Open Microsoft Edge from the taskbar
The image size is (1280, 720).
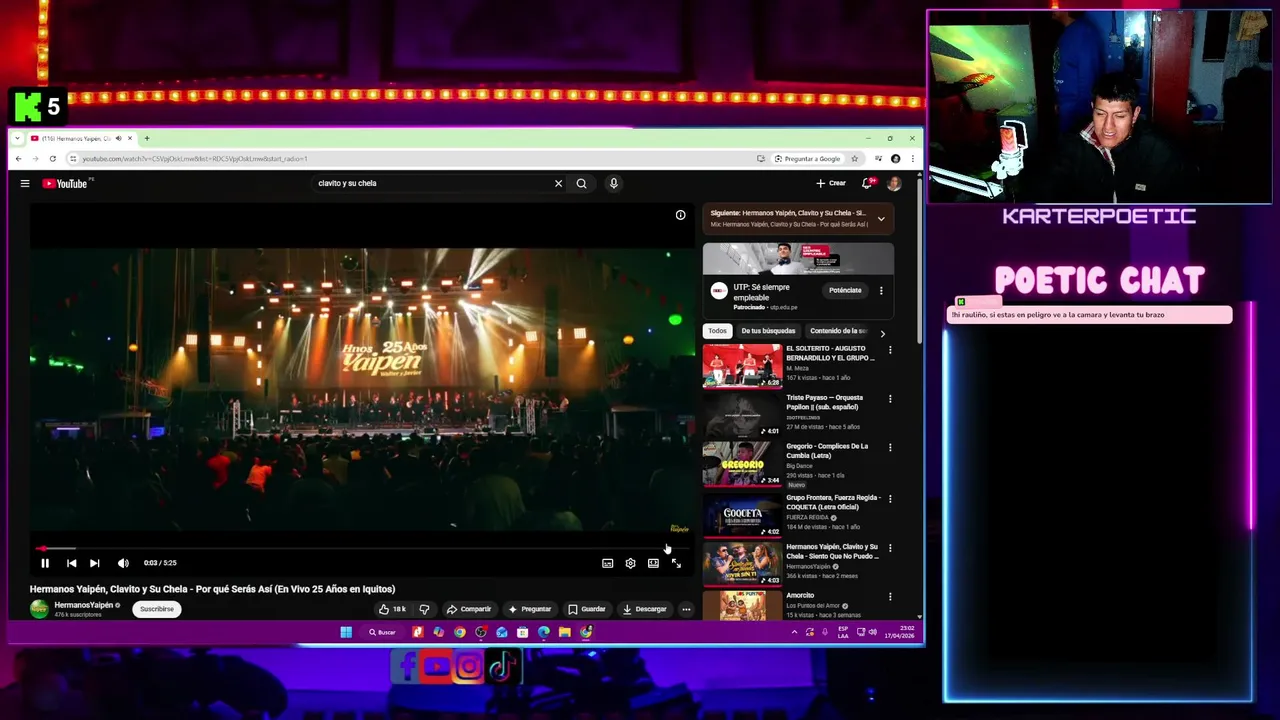click(x=543, y=632)
